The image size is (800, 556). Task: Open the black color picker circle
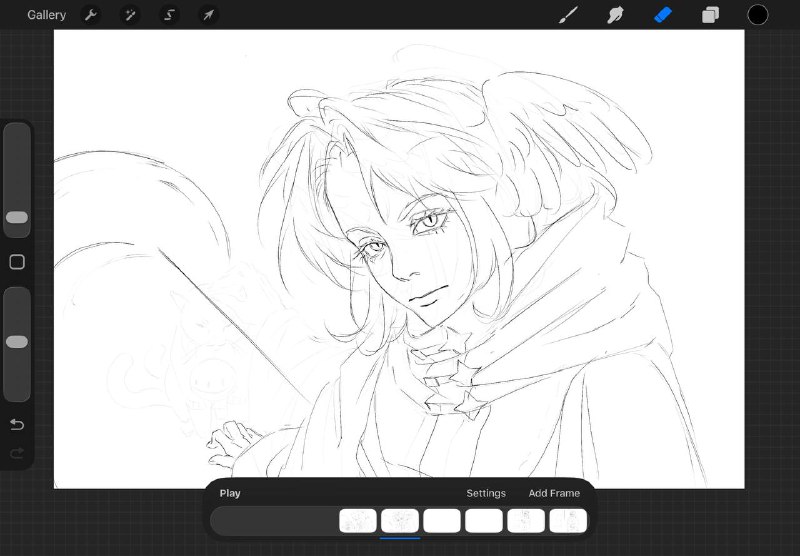[758, 15]
